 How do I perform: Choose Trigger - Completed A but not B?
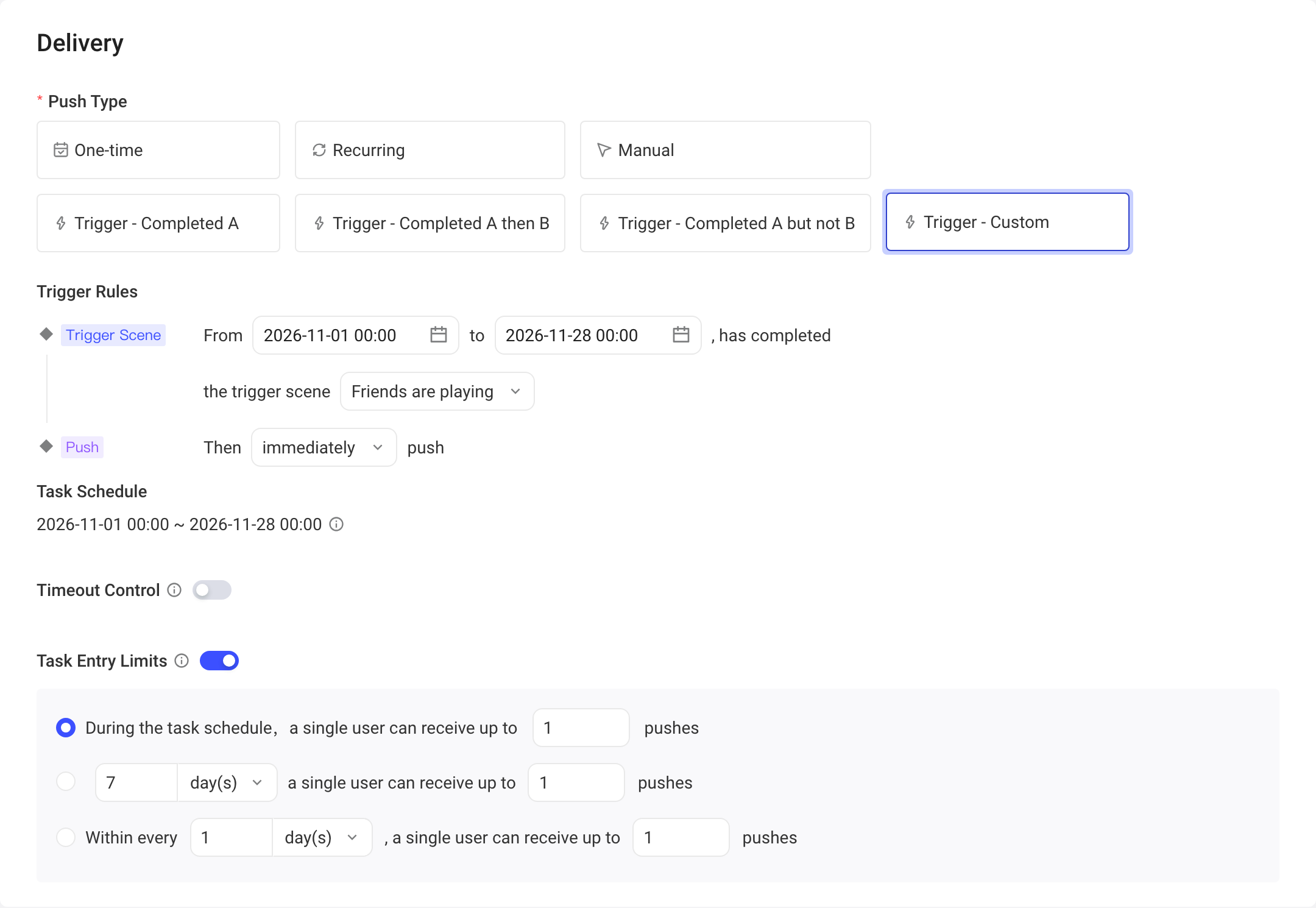pos(726,223)
